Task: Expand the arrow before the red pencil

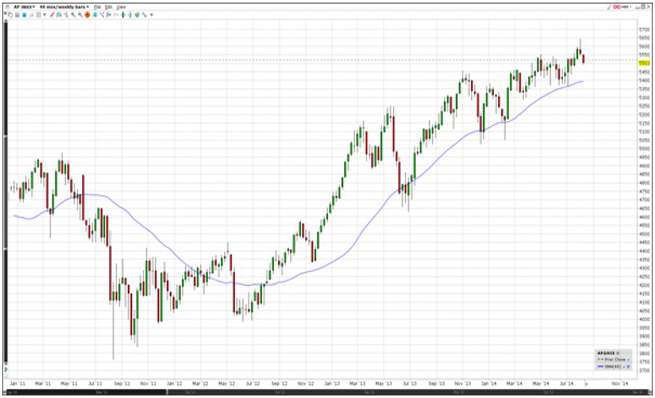Action: pyautogui.click(x=45, y=15)
